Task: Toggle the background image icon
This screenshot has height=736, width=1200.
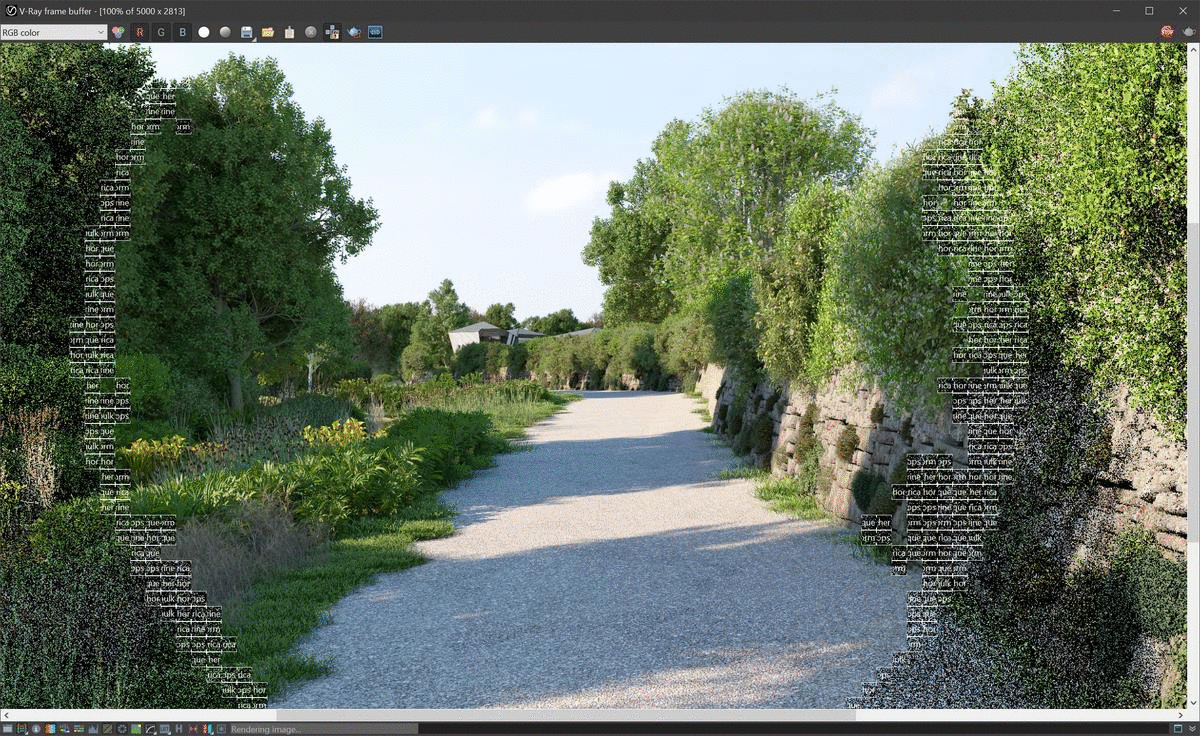Action: point(136,729)
